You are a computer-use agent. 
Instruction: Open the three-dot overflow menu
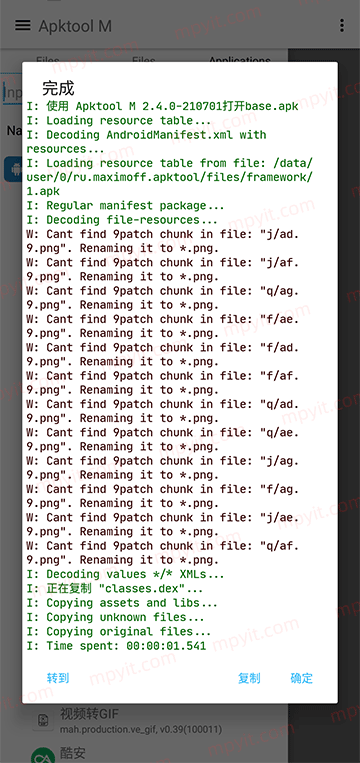(x=342, y=26)
